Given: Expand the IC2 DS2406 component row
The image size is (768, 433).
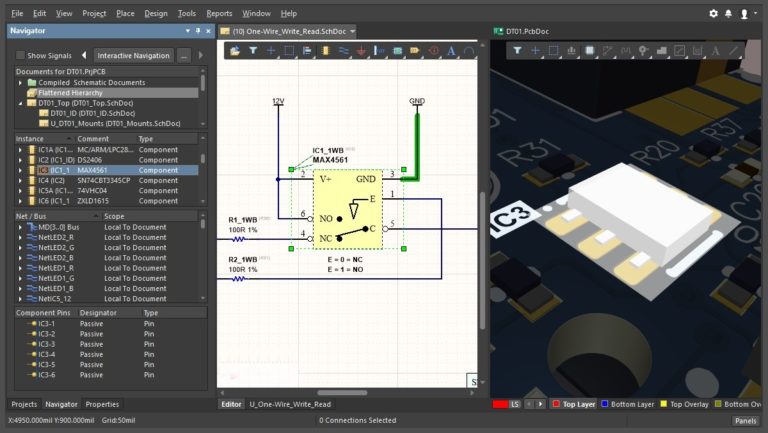Looking at the screenshot, I should (20, 160).
